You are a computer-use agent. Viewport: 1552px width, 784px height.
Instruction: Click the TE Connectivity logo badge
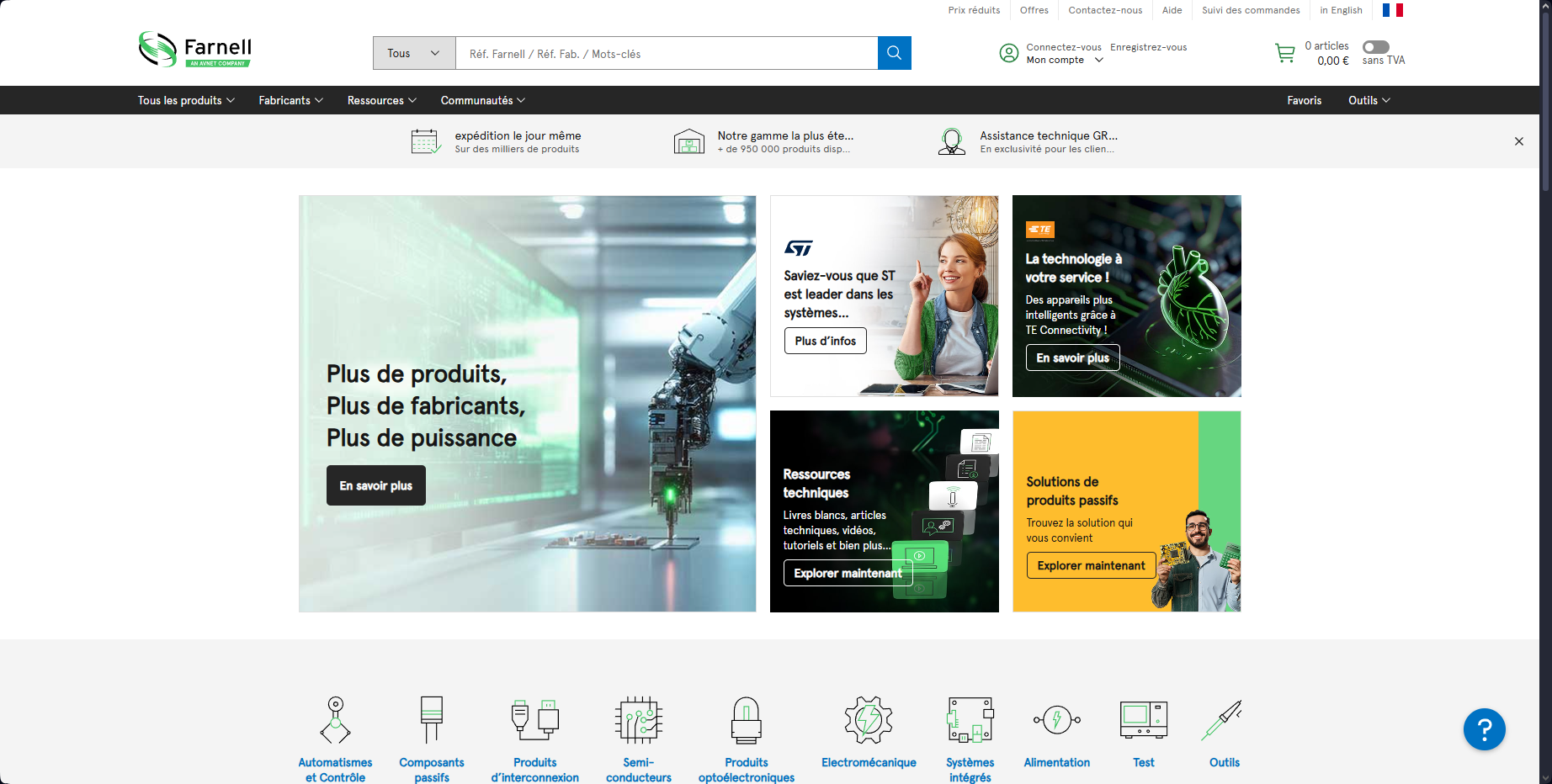click(x=1040, y=230)
